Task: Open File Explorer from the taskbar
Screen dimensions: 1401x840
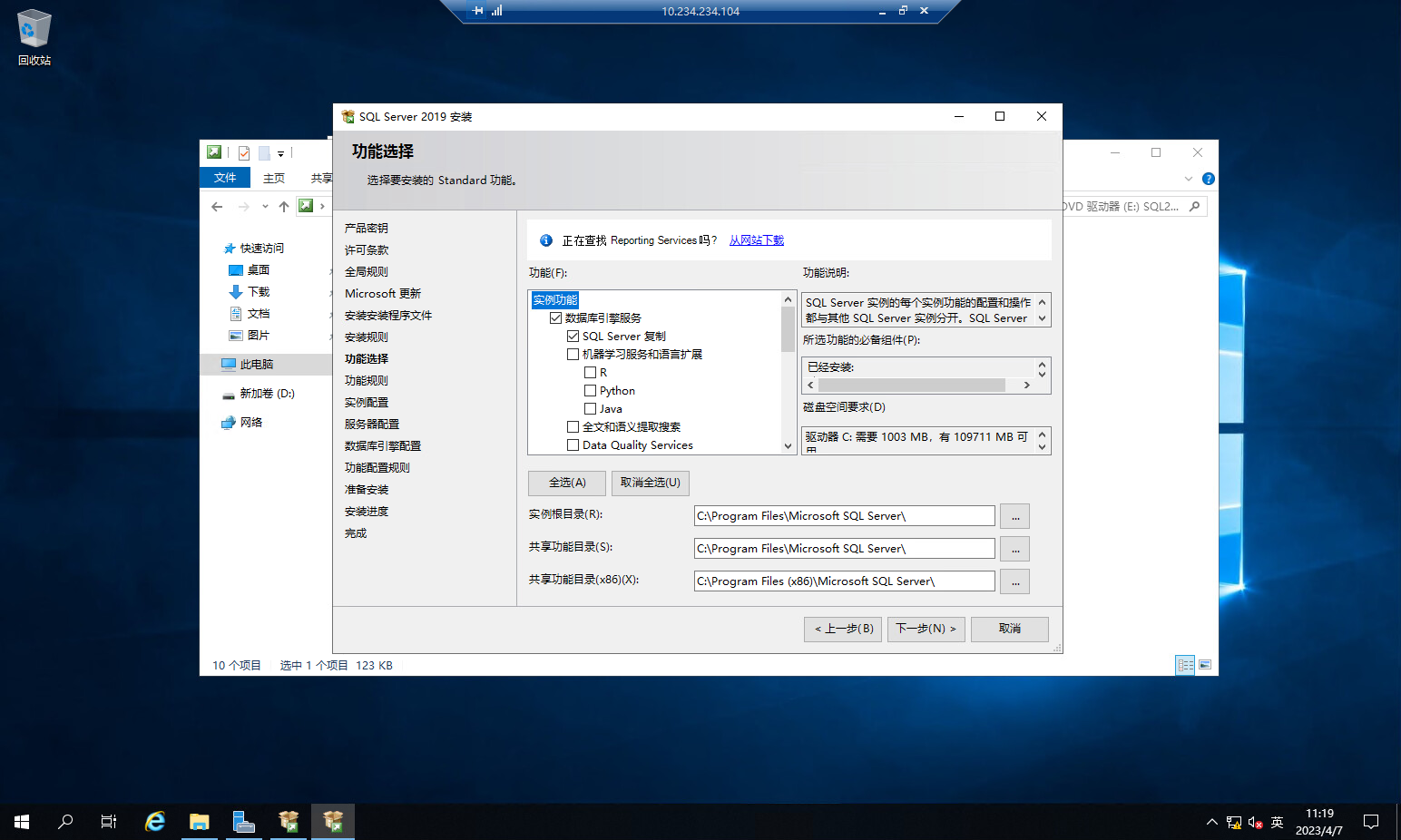Action: (199, 822)
